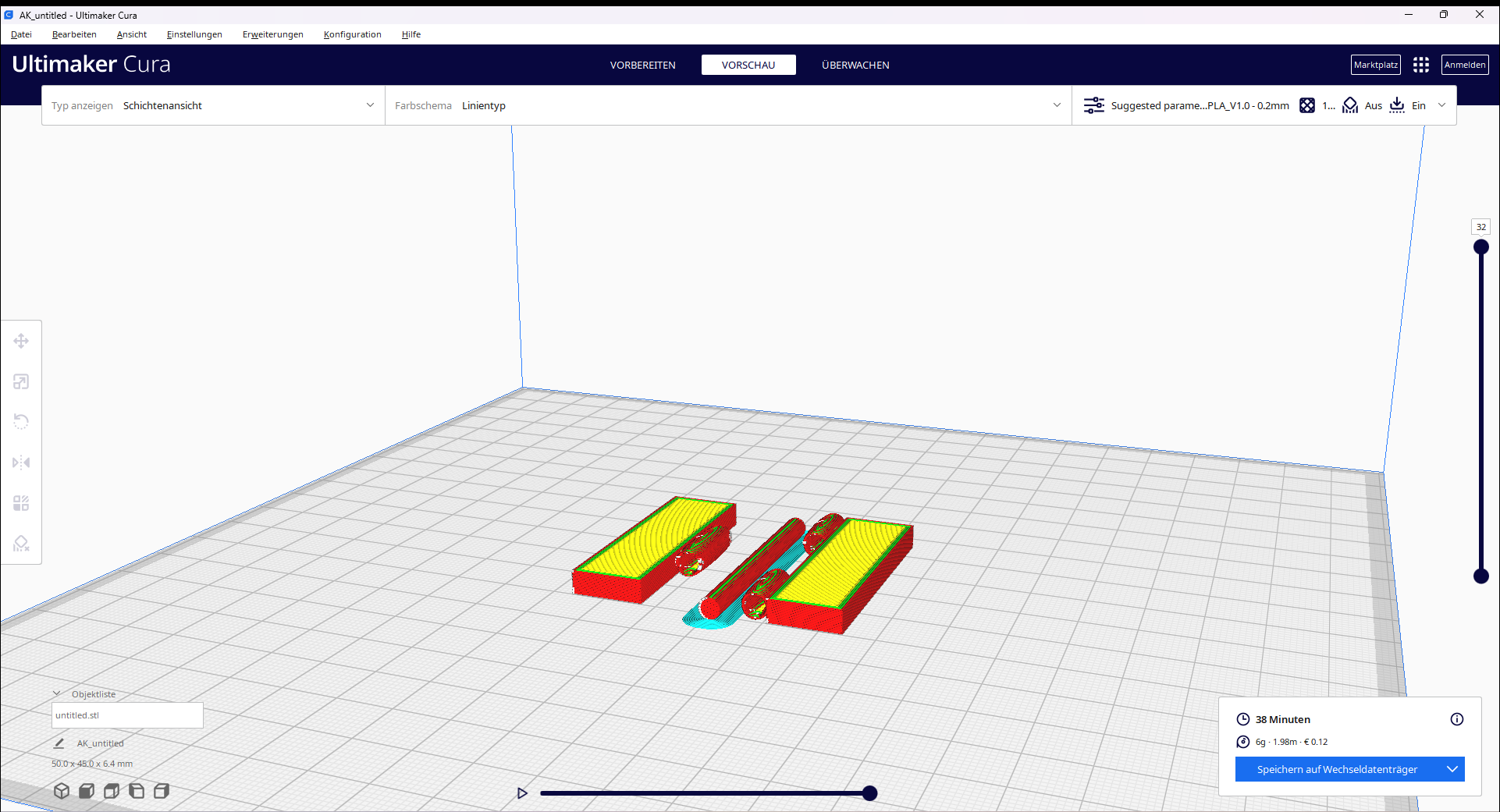Collapse the Objektliste panel
The height and width of the screenshot is (812, 1500).
57,693
